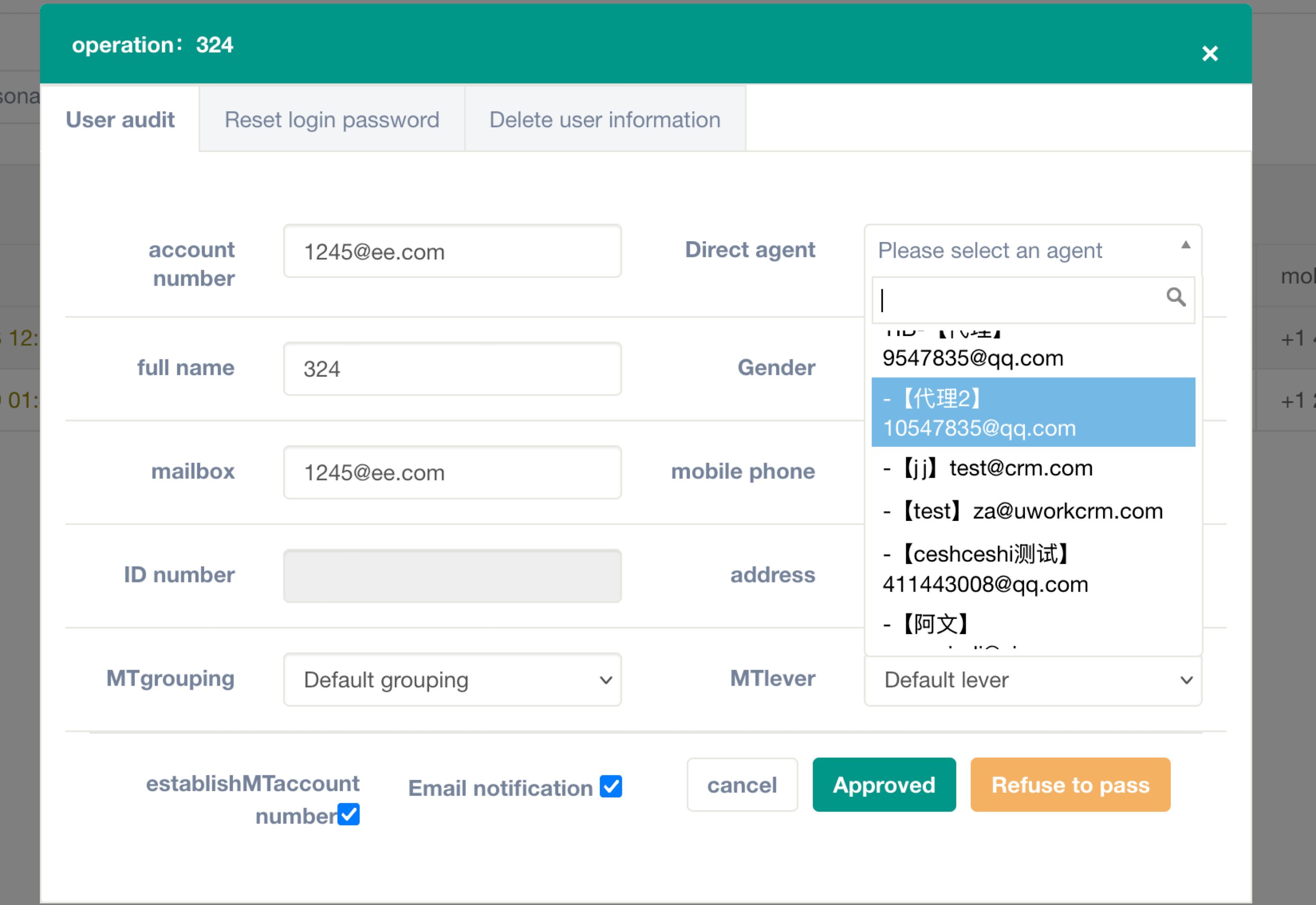The width and height of the screenshot is (1316, 905).
Task: Collapse the Direct agent dropdown arrow
Action: point(1185,245)
